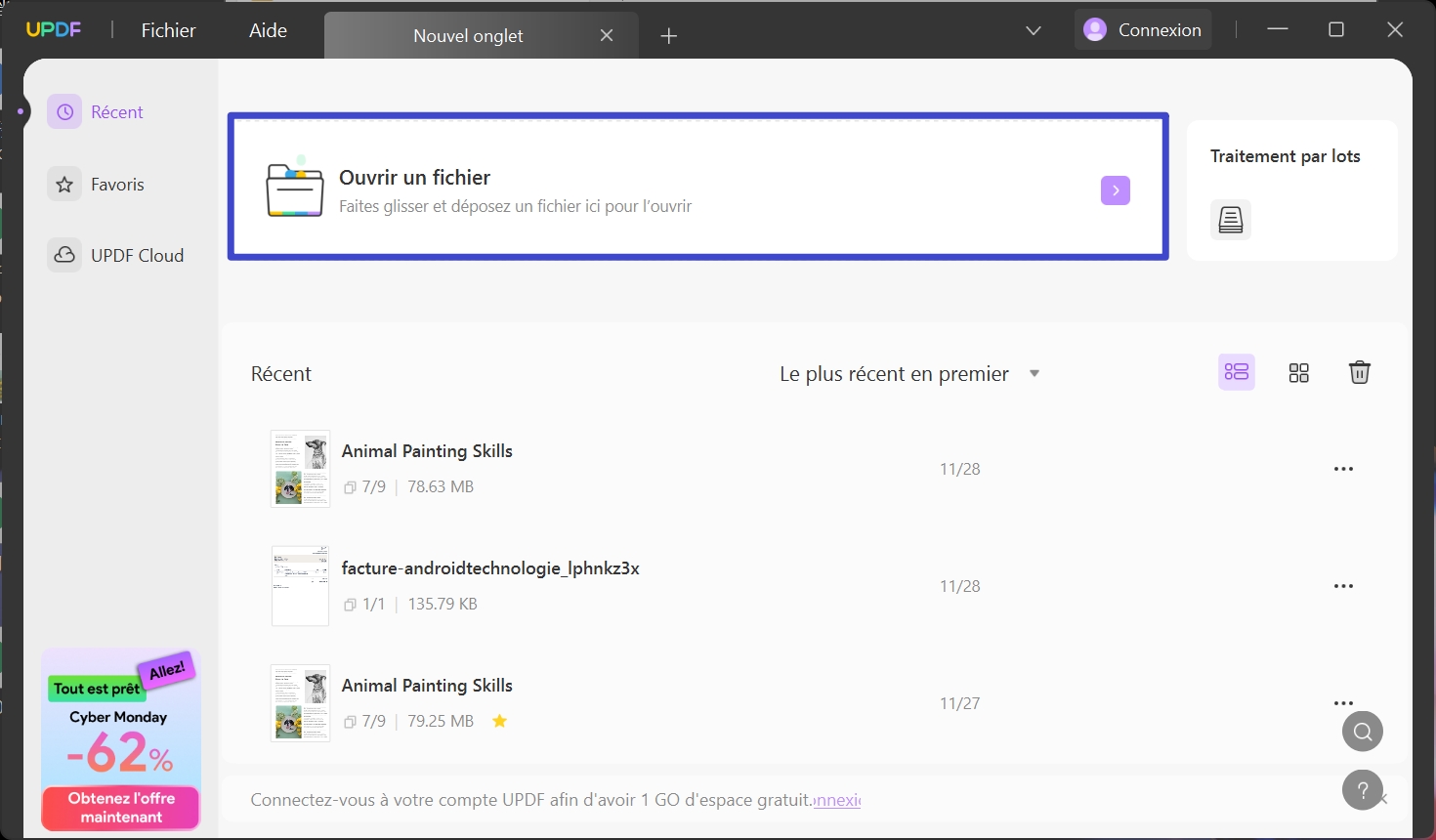Toggle the favorite star on Animal Painting Skills 79.25 MB
The height and width of the screenshot is (840, 1436).
click(500, 721)
